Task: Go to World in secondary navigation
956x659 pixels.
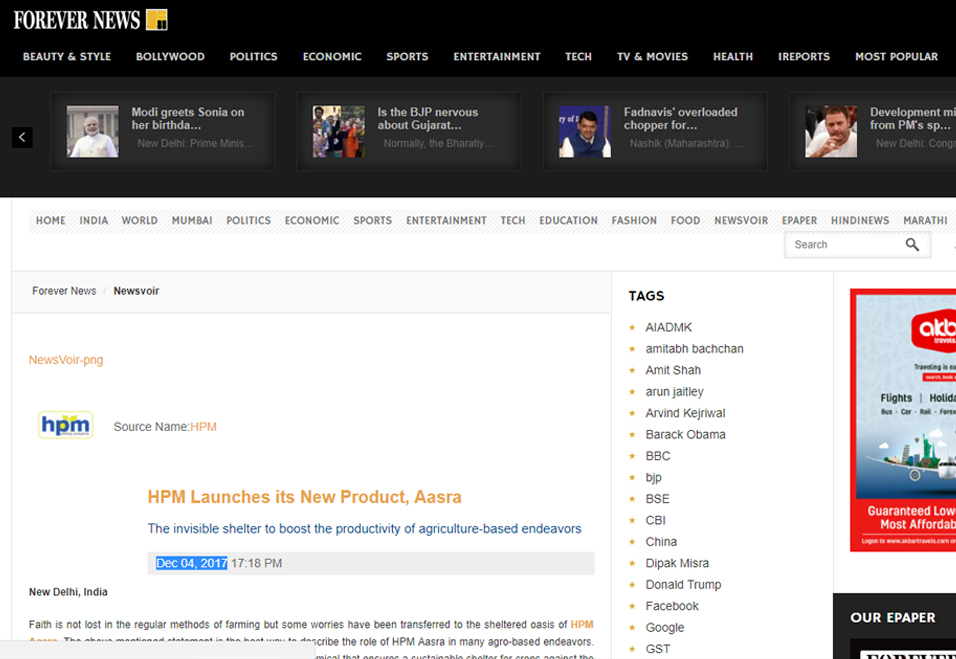Action: pos(140,221)
